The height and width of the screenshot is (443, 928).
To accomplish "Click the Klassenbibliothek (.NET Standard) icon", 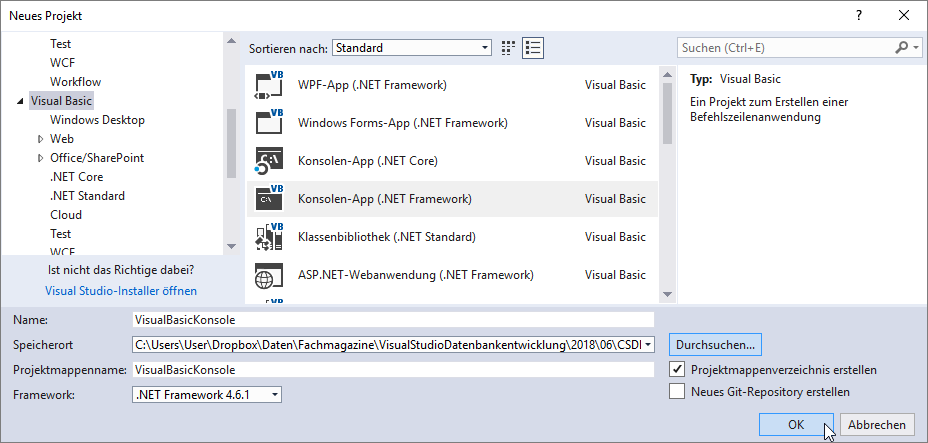I will (x=269, y=237).
